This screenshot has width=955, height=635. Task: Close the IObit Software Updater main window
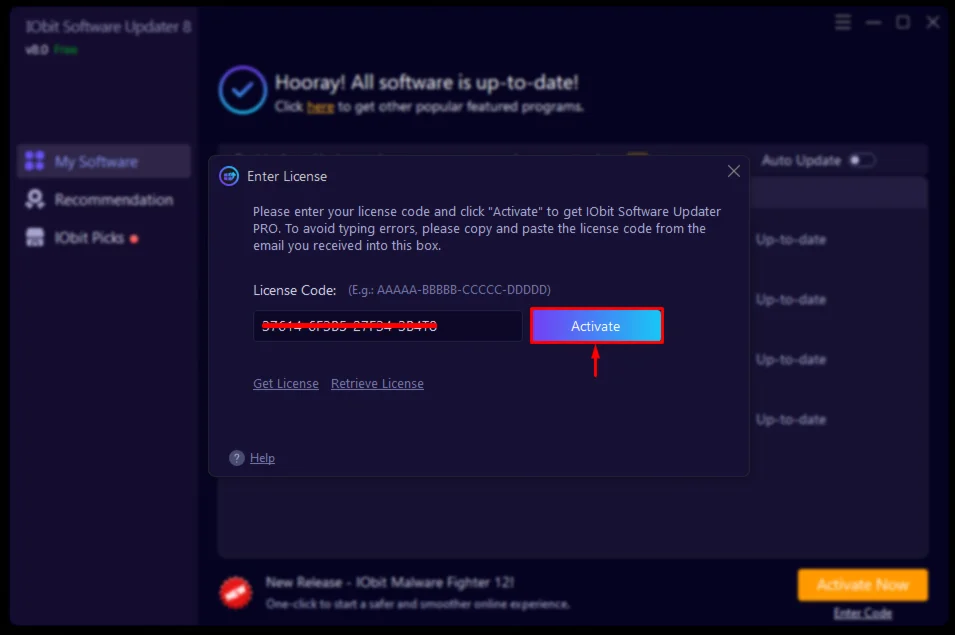(933, 23)
